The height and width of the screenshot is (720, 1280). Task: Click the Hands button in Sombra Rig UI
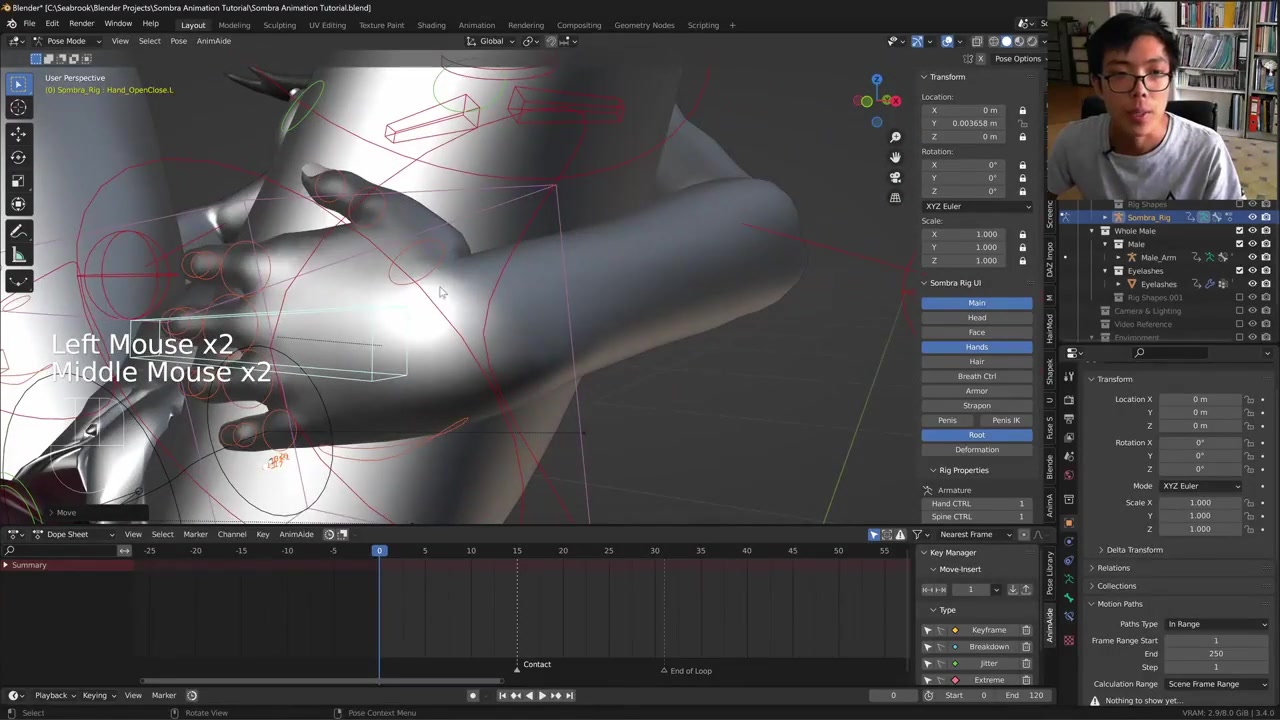[976, 347]
